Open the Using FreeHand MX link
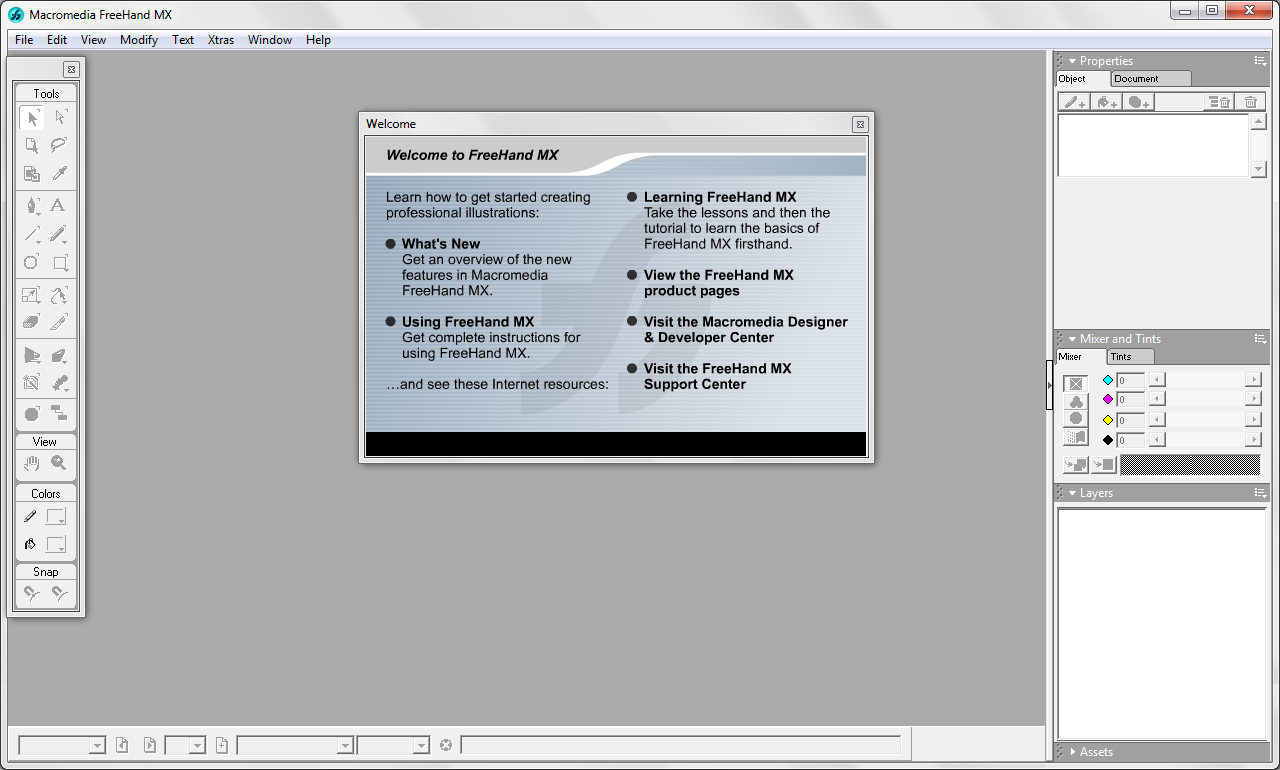 point(468,322)
